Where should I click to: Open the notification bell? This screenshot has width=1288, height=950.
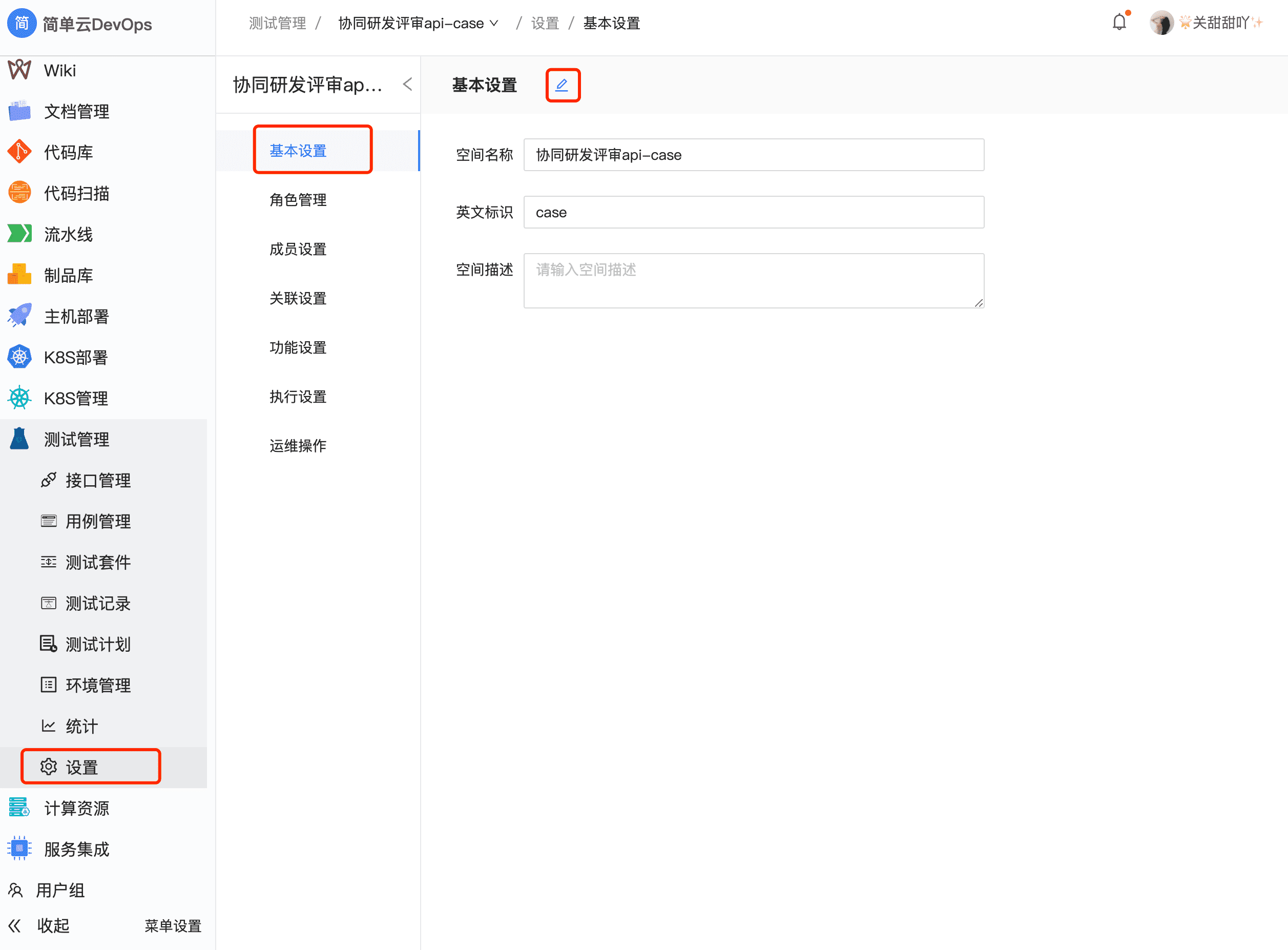pyautogui.click(x=1119, y=23)
